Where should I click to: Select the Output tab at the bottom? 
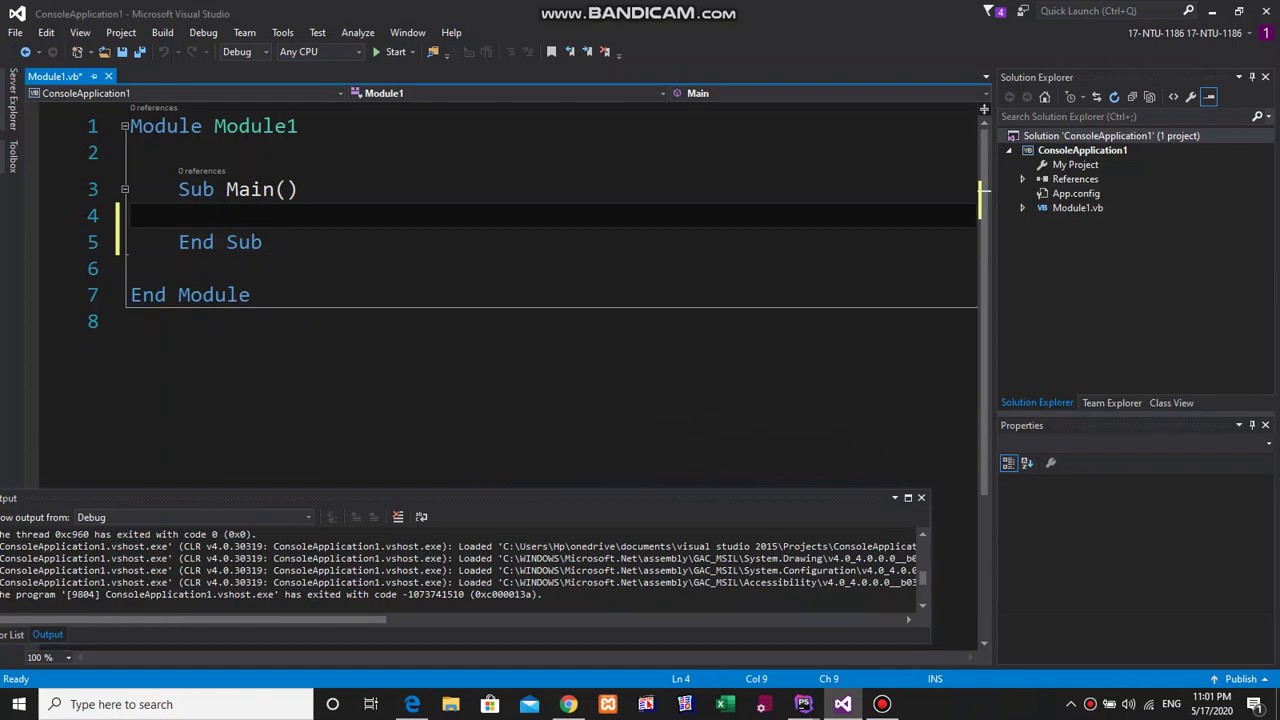coord(47,634)
